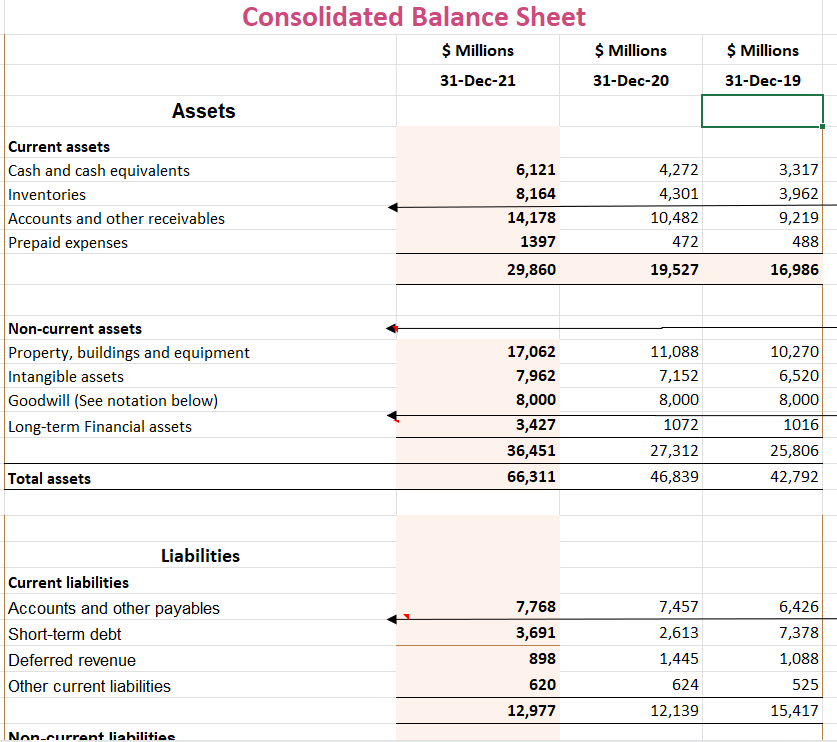Select non-current total 36,451
837x742 pixels.
pos(531,451)
